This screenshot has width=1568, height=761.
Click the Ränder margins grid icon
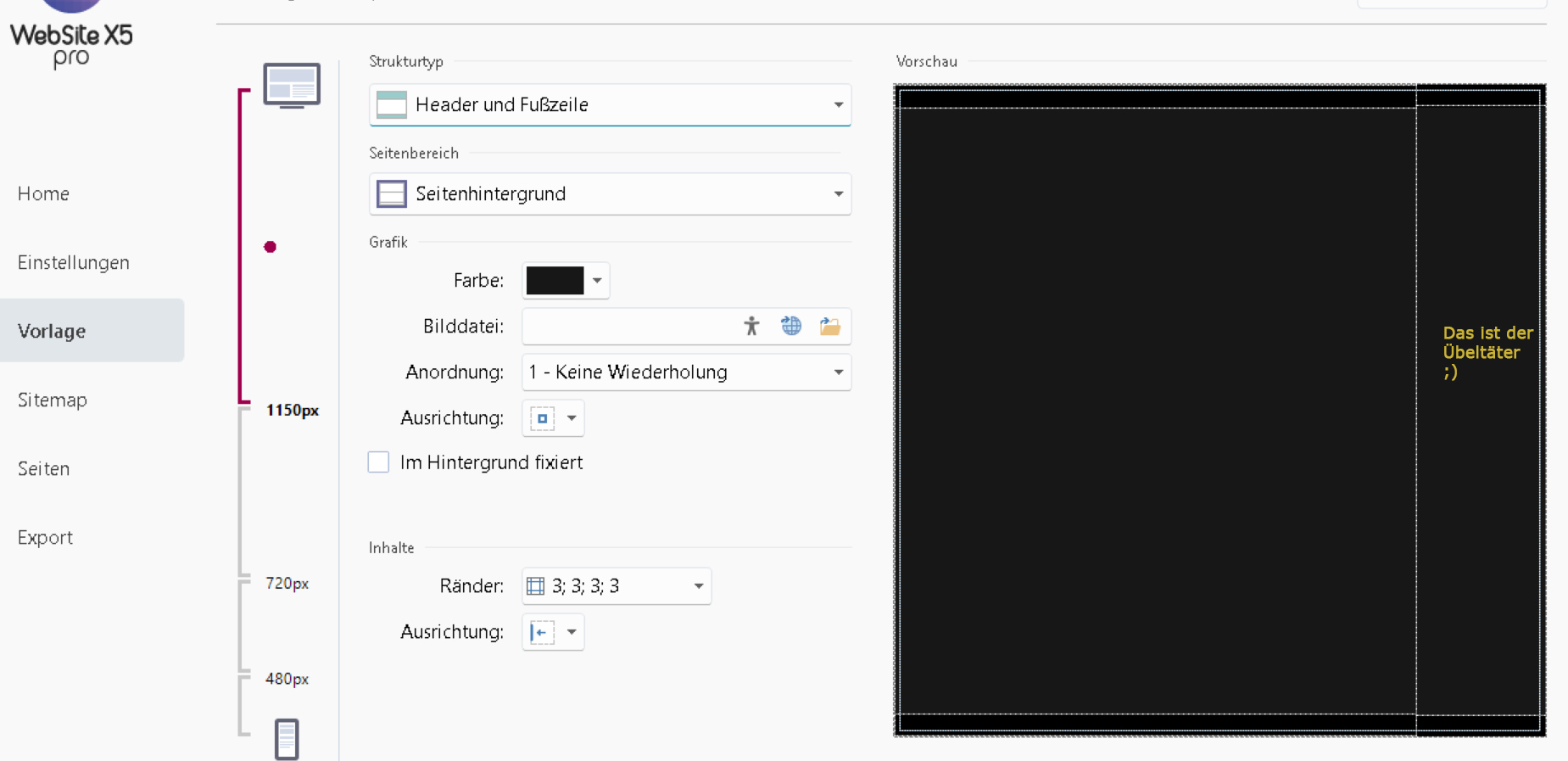(x=535, y=586)
